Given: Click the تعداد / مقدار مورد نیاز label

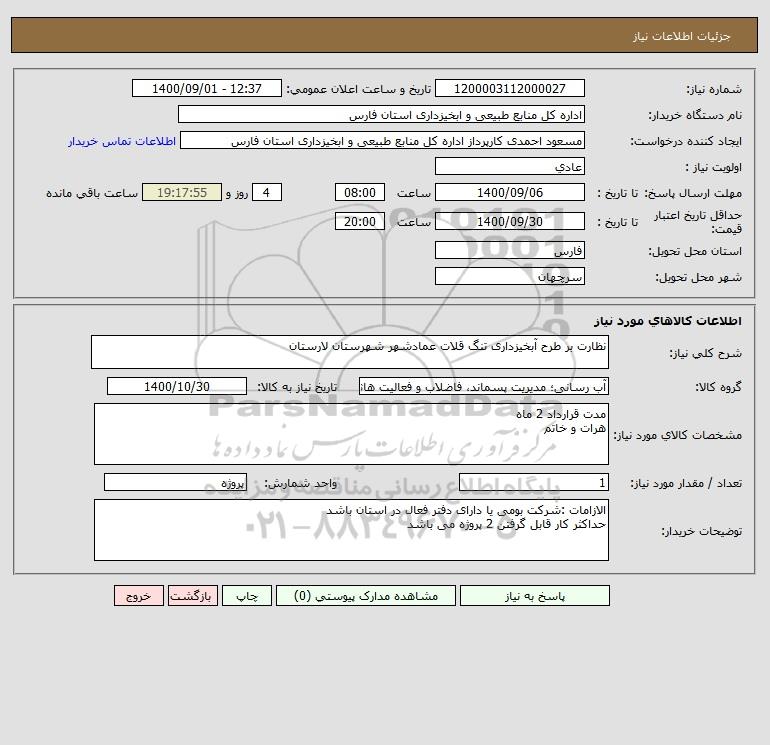Looking at the screenshot, I should point(686,483).
